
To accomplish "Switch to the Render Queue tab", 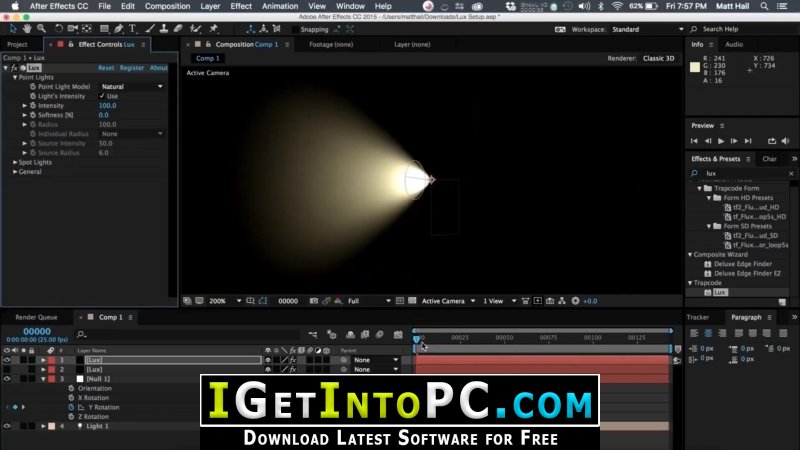I will (36, 317).
